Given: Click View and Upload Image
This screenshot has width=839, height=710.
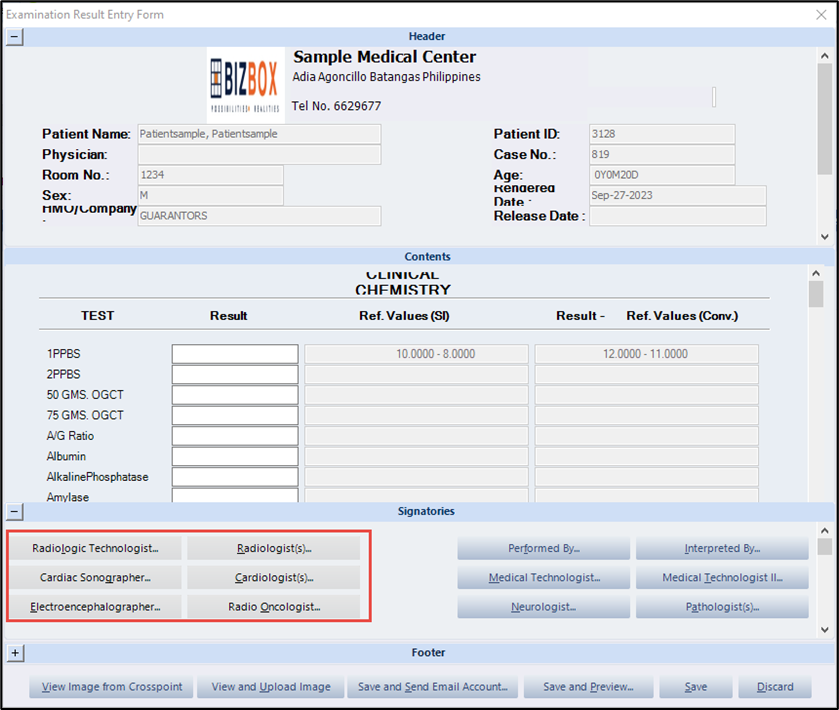Looking at the screenshot, I should [x=271, y=687].
